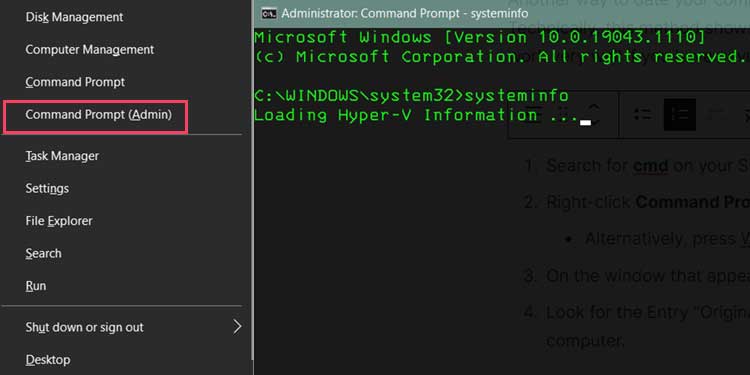
Task: Open the Run dialog entry
Action: 35,286
